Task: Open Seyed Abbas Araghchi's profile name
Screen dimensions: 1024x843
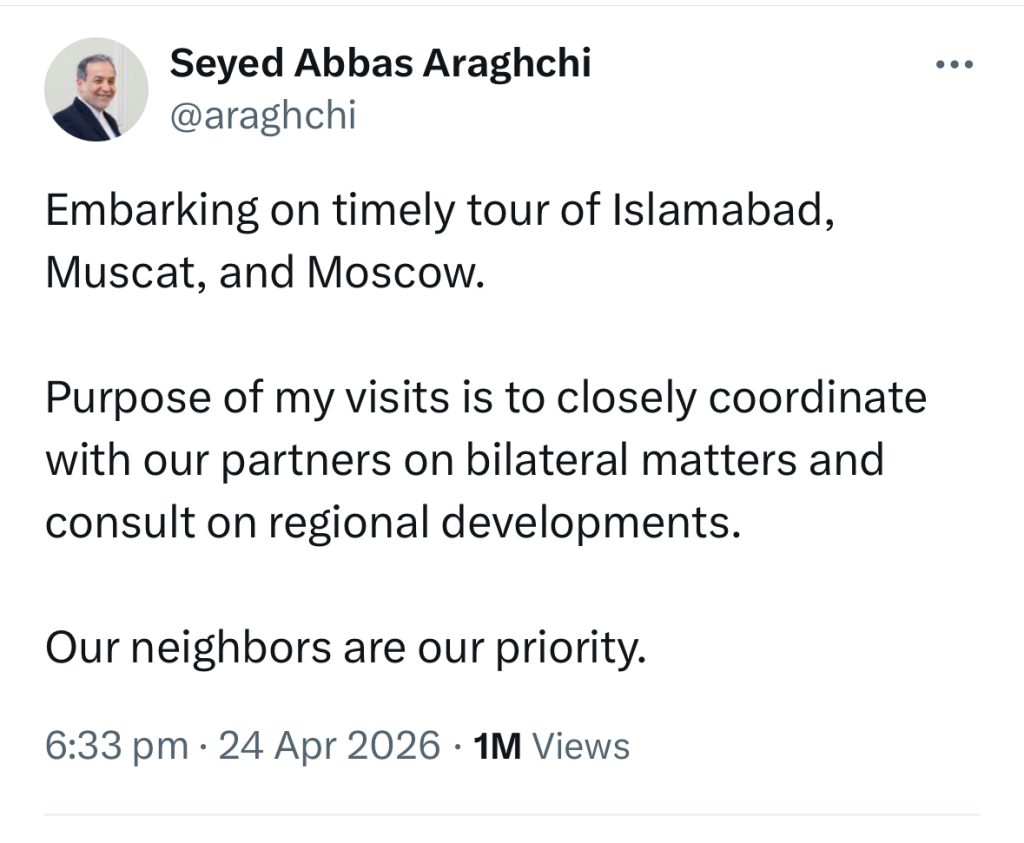Action: tap(381, 64)
